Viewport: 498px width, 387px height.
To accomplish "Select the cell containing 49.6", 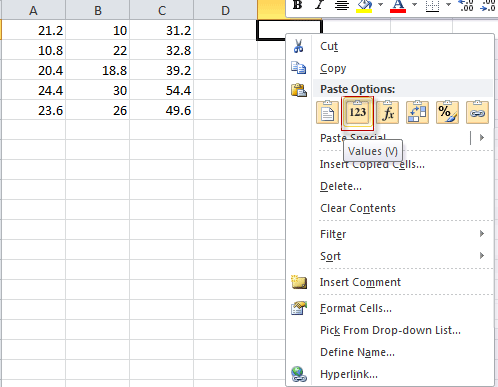I will (162, 110).
